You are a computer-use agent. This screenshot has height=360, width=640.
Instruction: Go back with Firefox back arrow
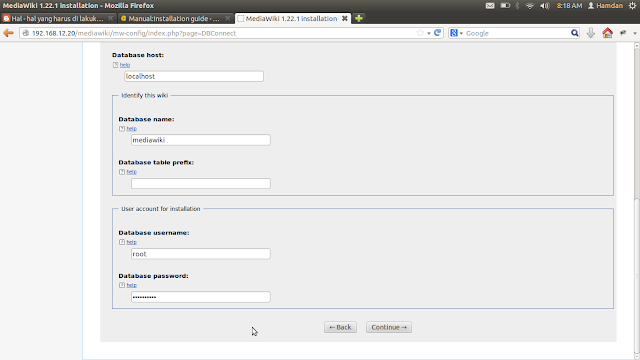[8, 33]
